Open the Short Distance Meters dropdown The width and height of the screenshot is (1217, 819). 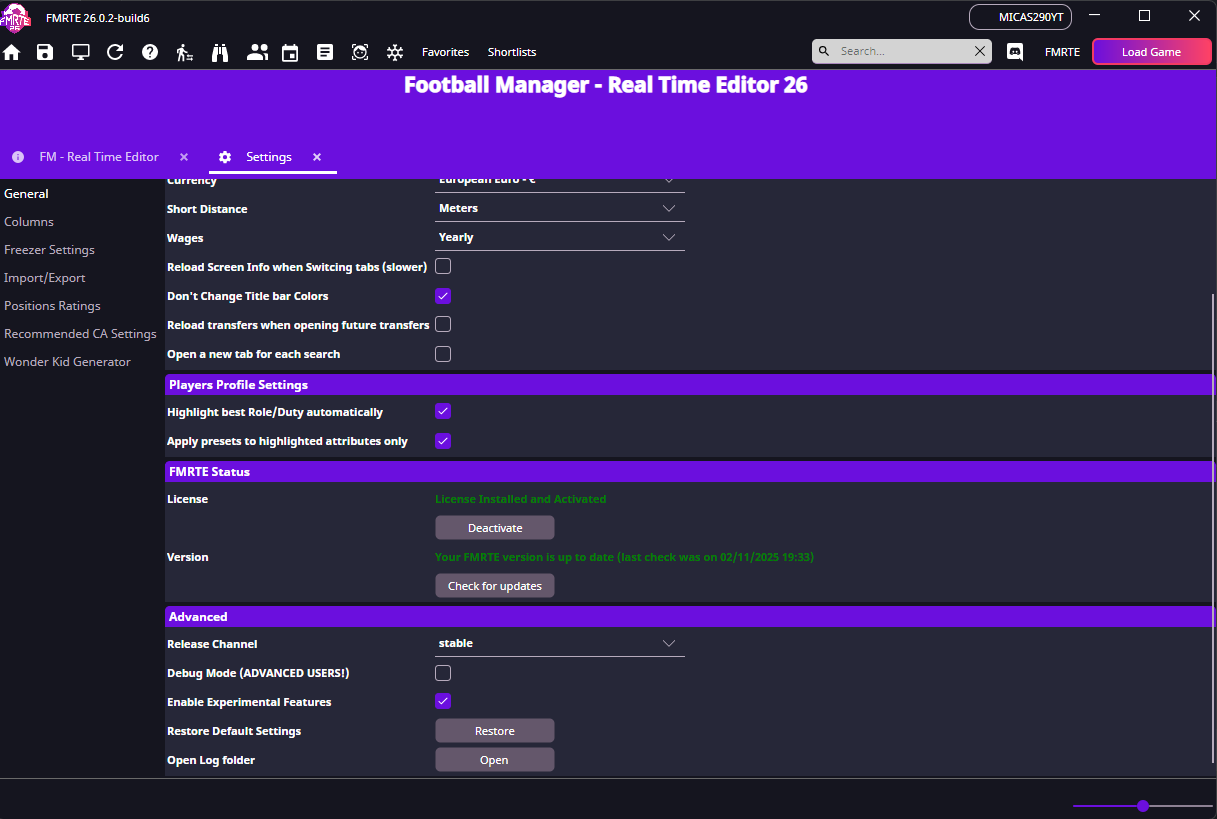pyautogui.click(x=560, y=208)
